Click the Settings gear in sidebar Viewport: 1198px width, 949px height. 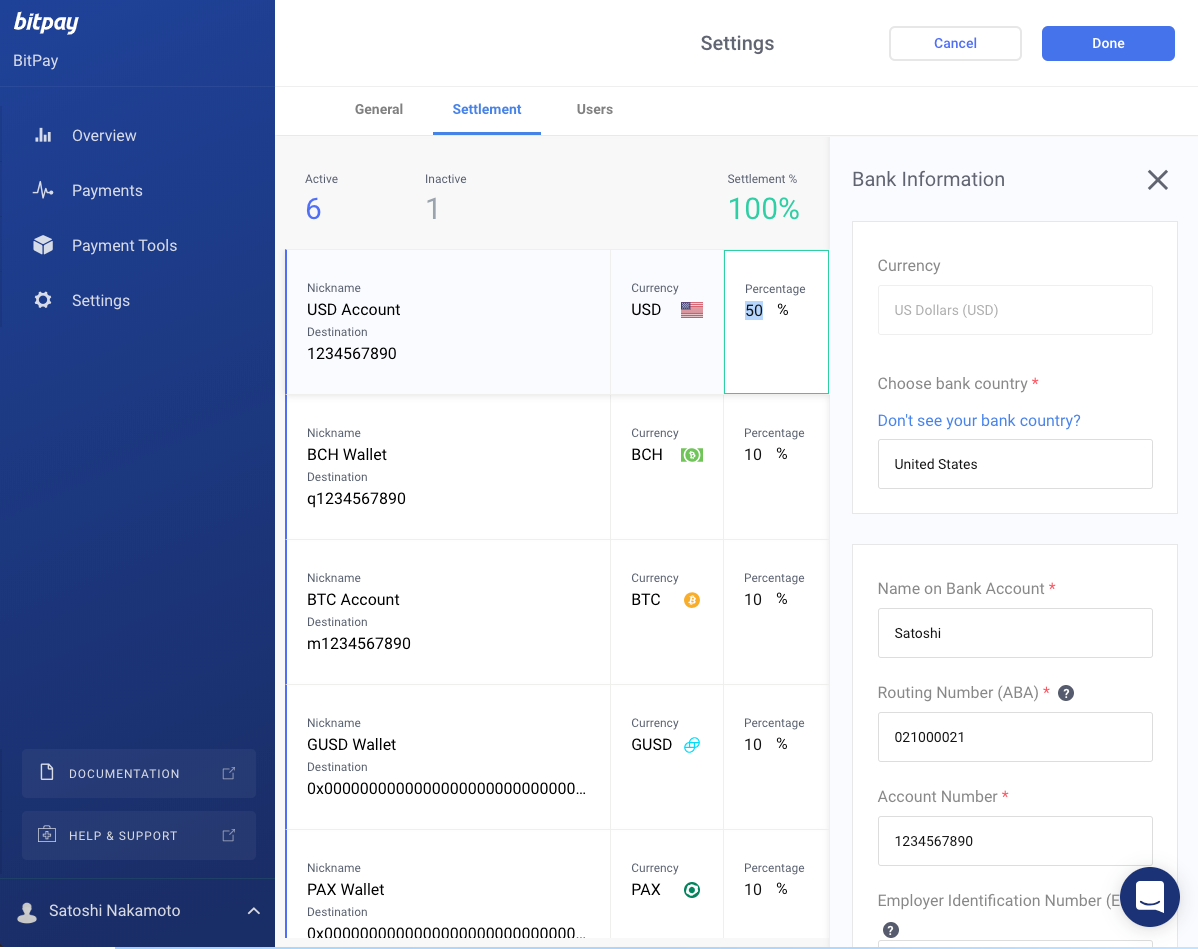click(44, 300)
